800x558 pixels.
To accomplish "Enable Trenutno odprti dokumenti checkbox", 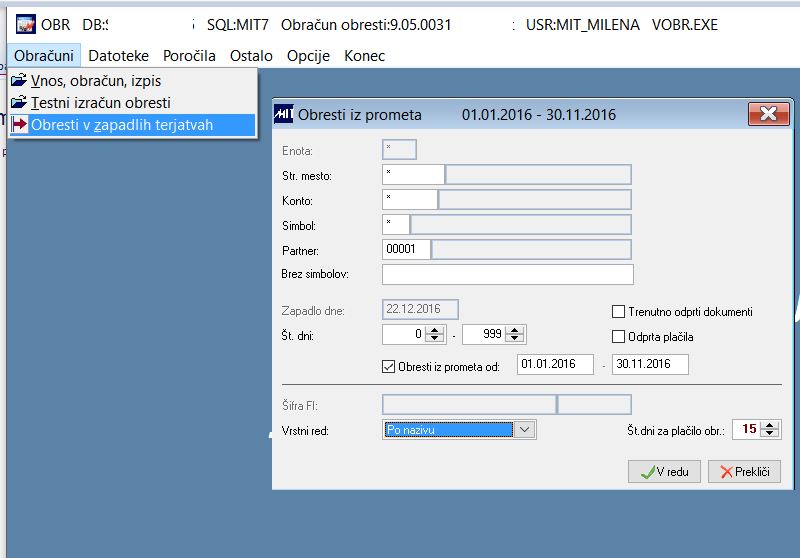I will pos(618,311).
